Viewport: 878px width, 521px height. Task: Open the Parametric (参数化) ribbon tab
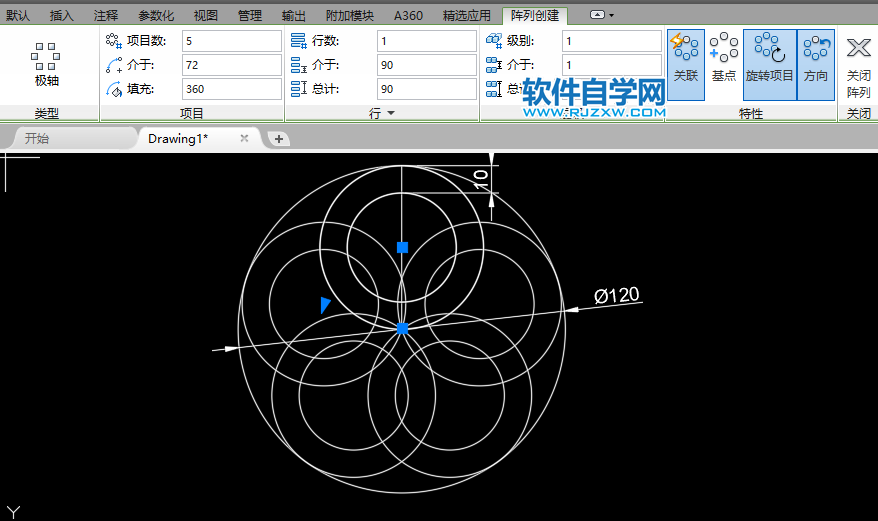pyautogui.click(x=156, y=16)
